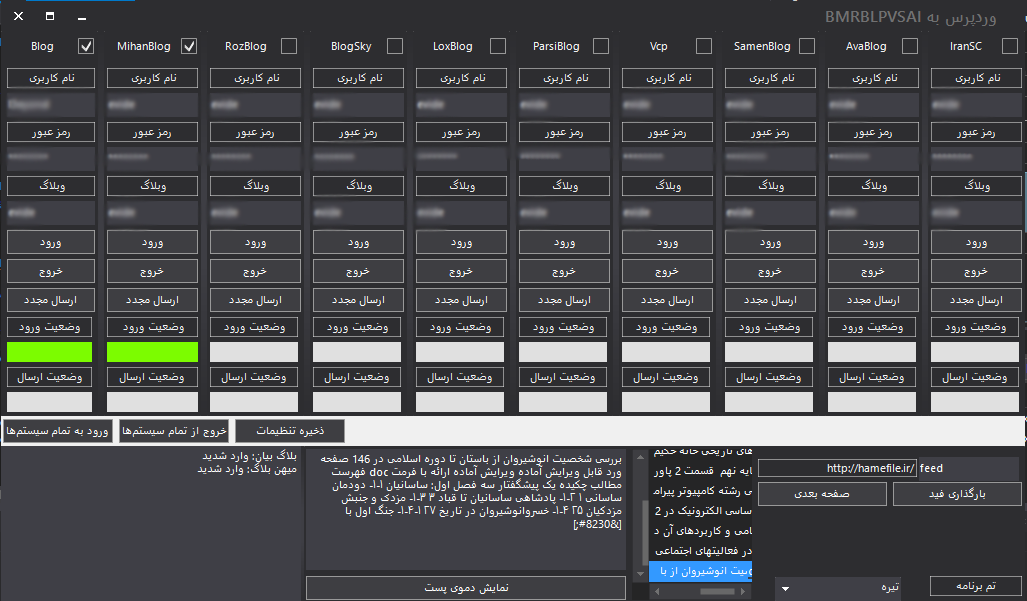
Task: Click the feed list scroll-right arrow
Action: [742, 591]
